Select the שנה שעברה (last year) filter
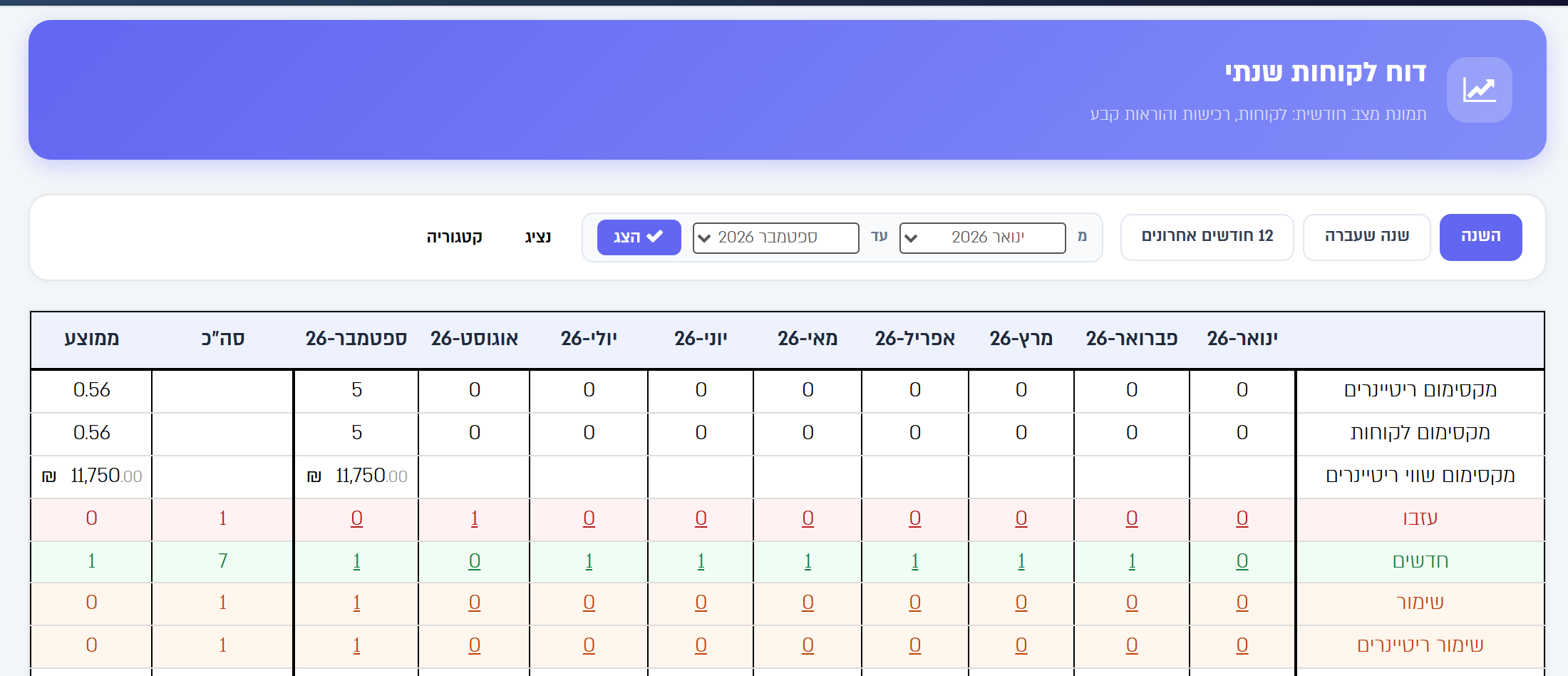 1366,237
